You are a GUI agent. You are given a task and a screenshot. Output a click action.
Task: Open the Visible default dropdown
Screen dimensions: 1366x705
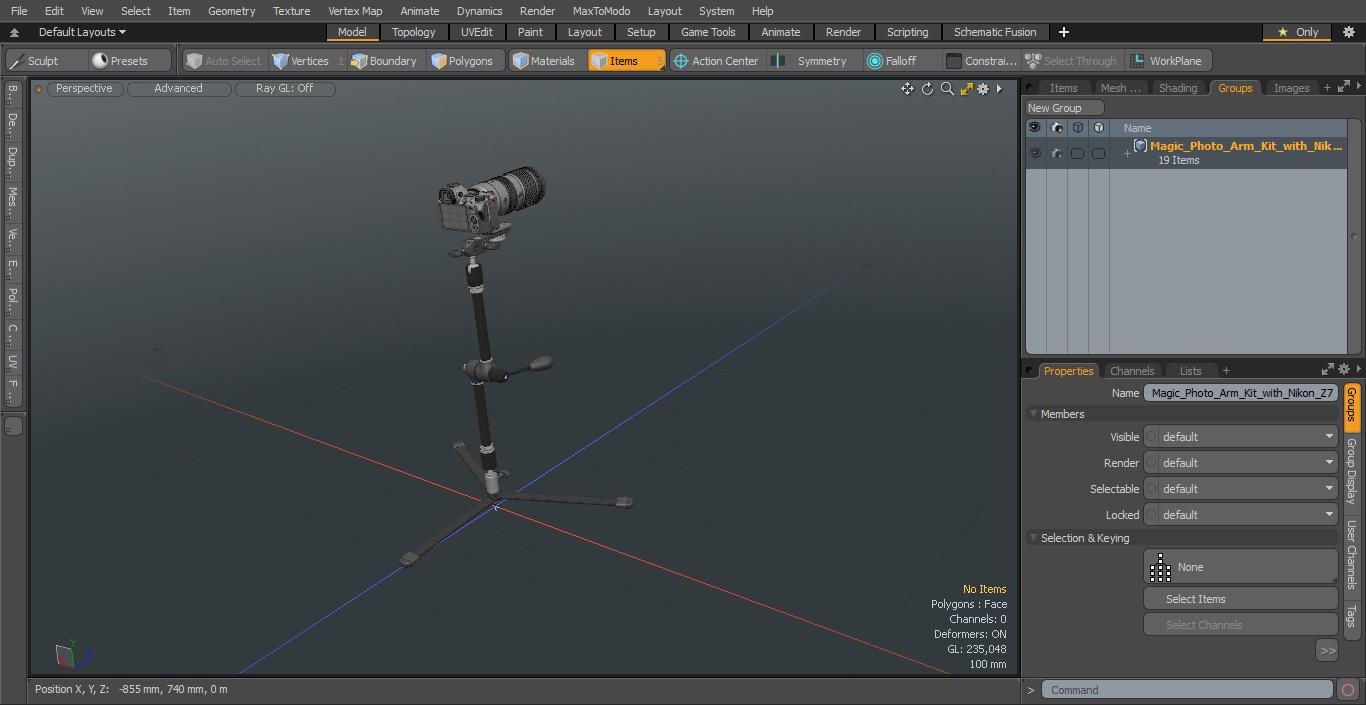[1248, 437]
